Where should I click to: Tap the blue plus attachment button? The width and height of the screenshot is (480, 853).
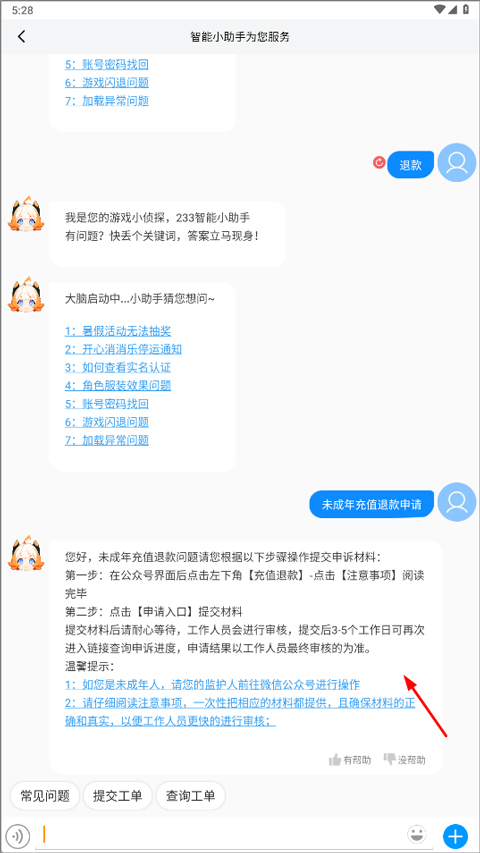point(455,835)
